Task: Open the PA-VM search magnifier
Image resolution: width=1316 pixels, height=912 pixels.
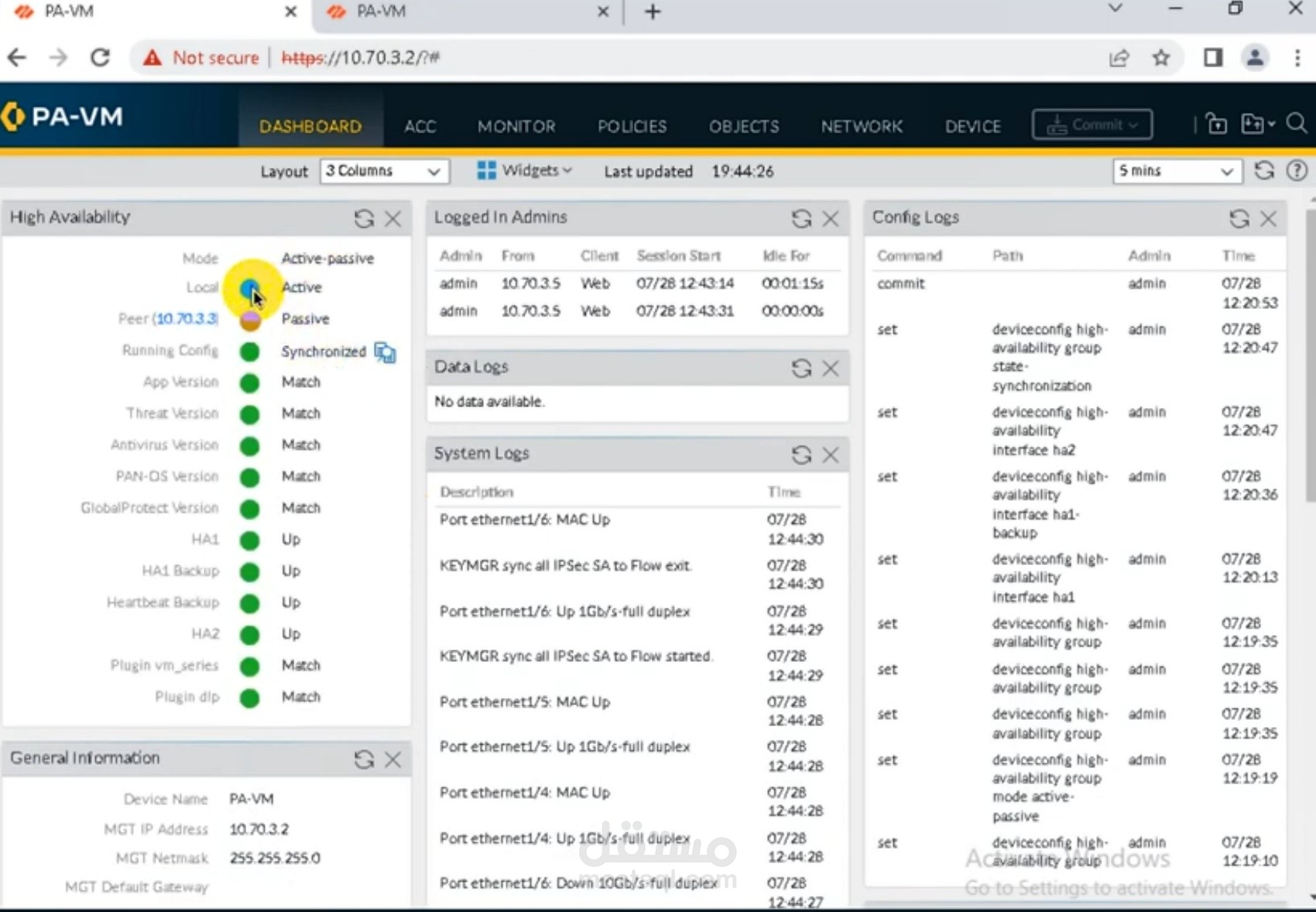Action: click(1297, 124)
